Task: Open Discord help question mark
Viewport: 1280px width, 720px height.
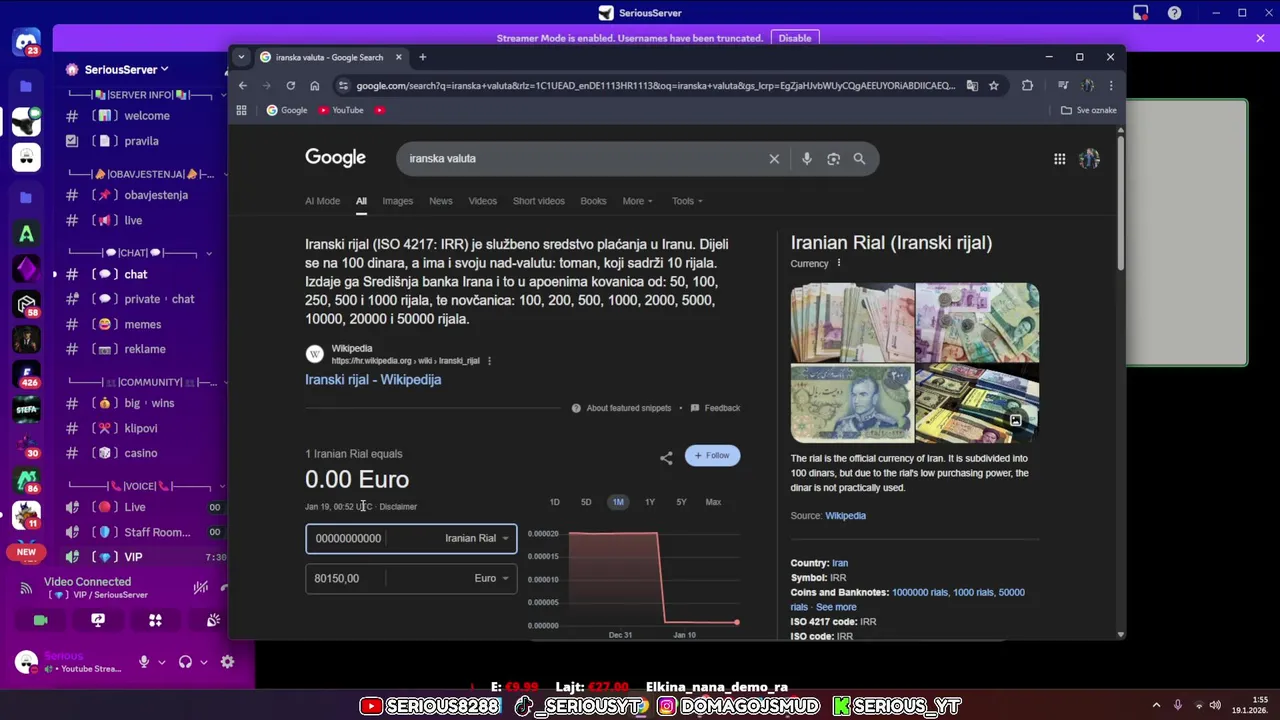Action: click(x=1174, y=13)
